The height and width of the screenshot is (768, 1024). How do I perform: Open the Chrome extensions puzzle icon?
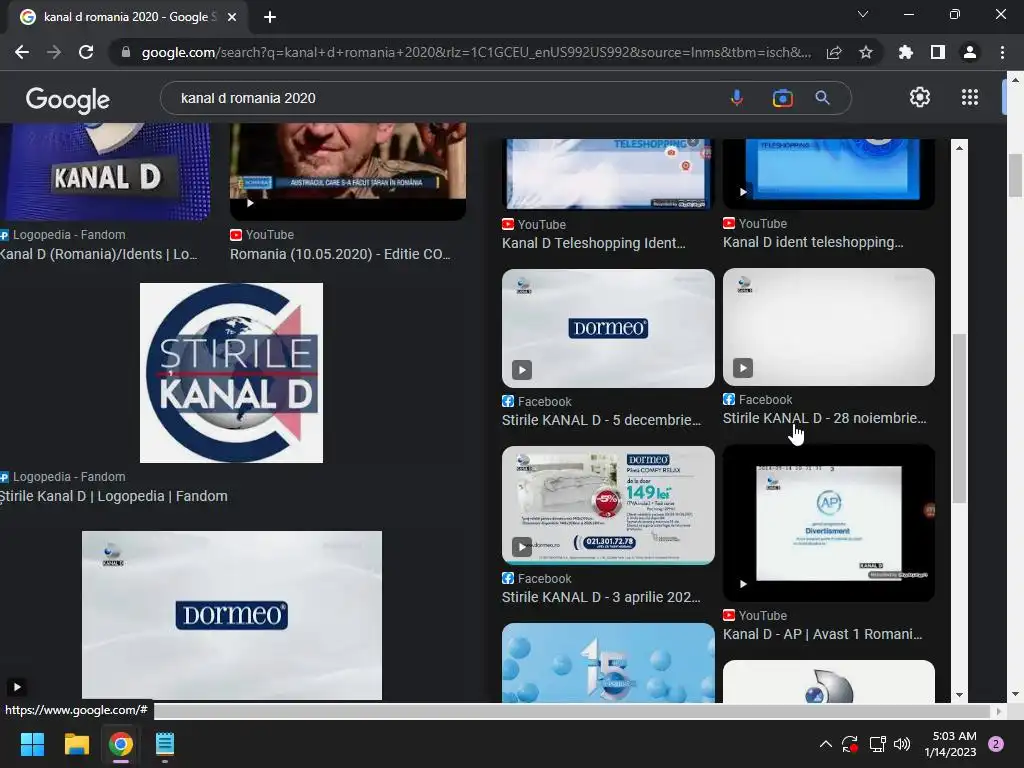point(906,52)
